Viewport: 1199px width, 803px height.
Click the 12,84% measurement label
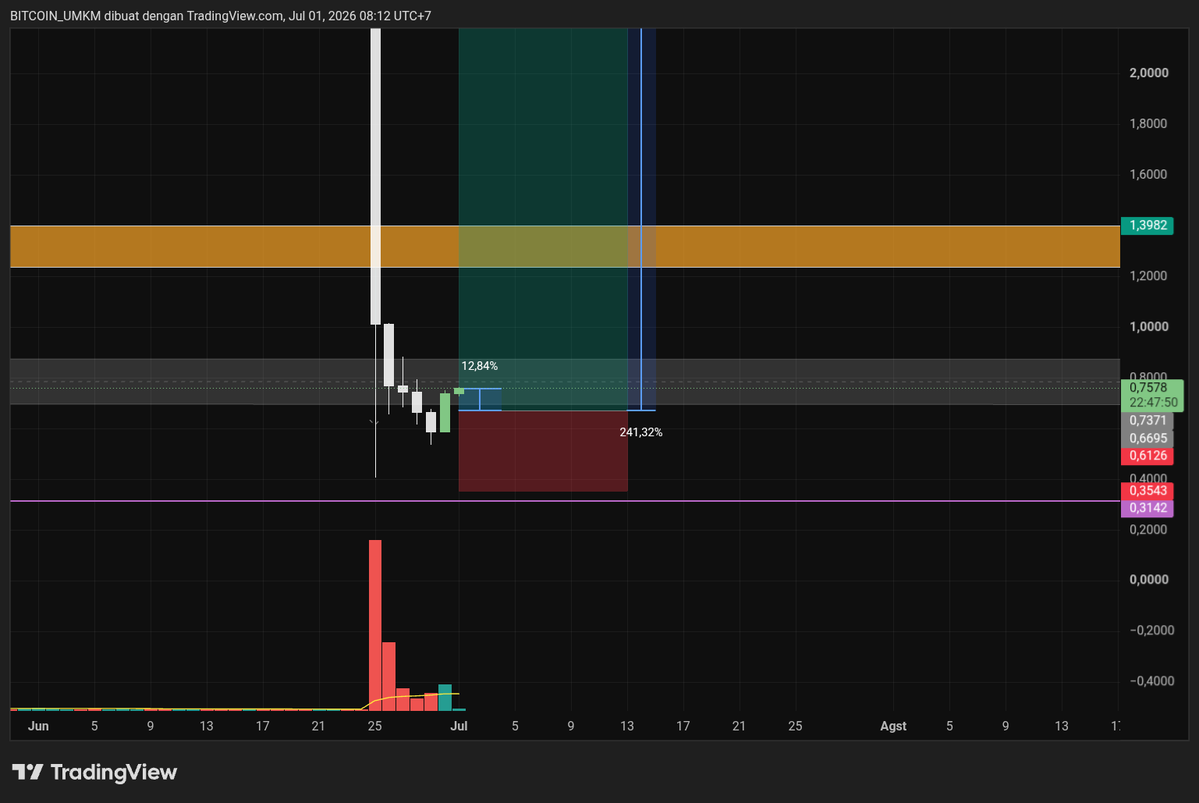(479, 366)
